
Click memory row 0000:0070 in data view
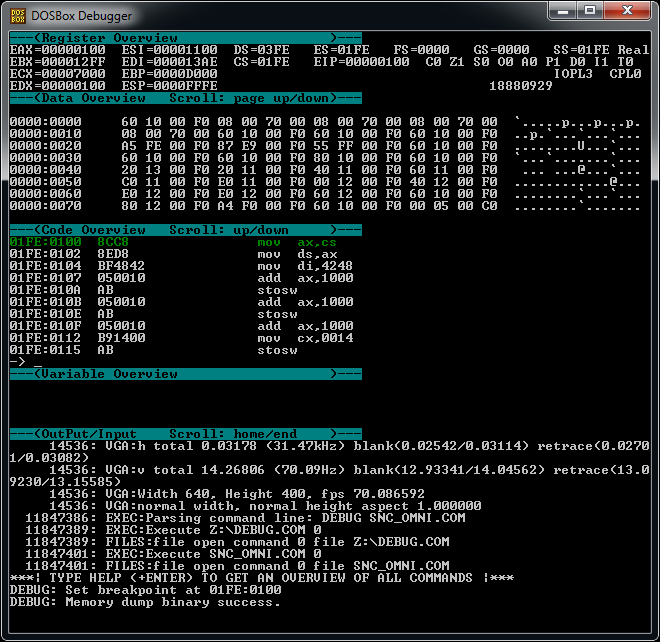[250, 206]
